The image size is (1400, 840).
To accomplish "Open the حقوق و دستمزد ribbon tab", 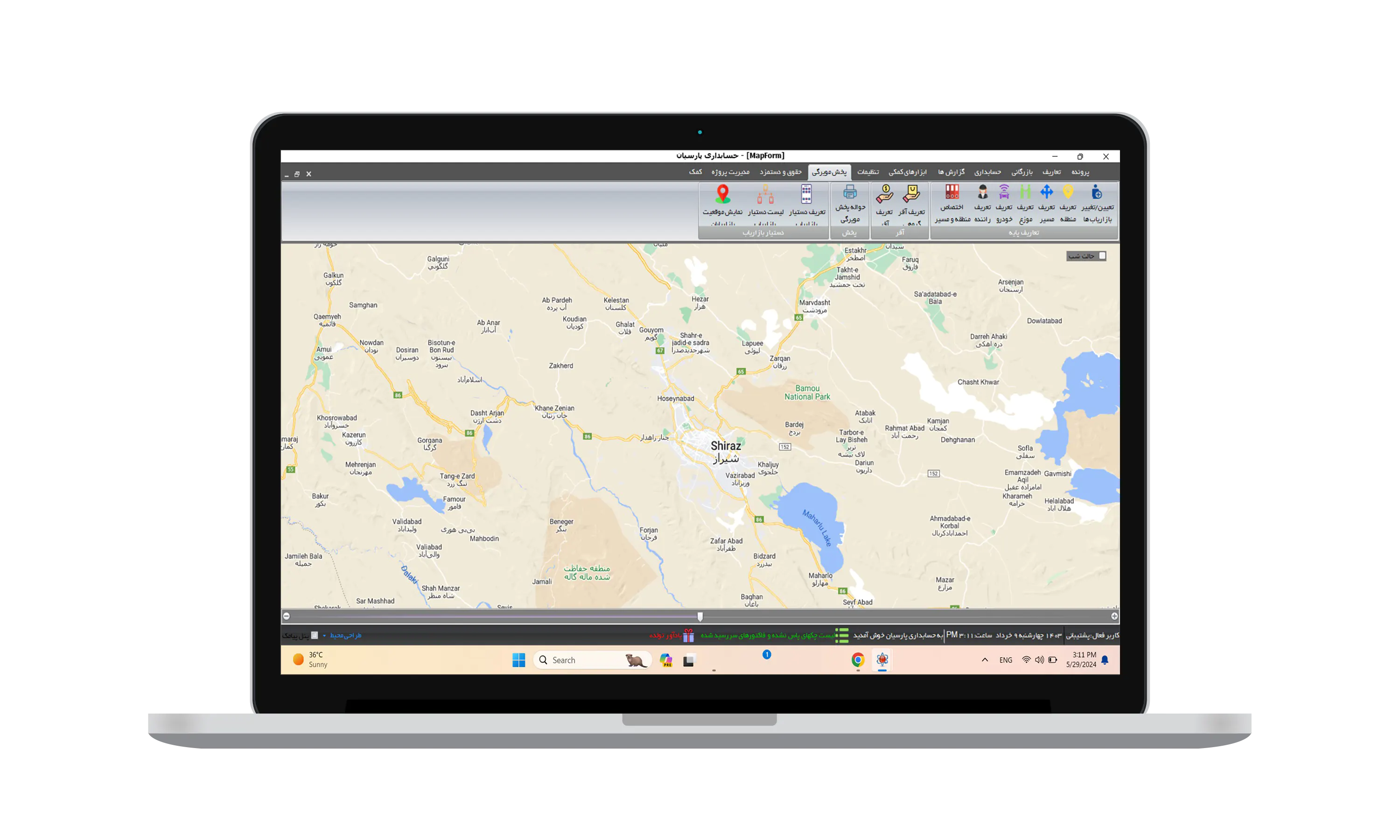I will [x=780, y=172].
